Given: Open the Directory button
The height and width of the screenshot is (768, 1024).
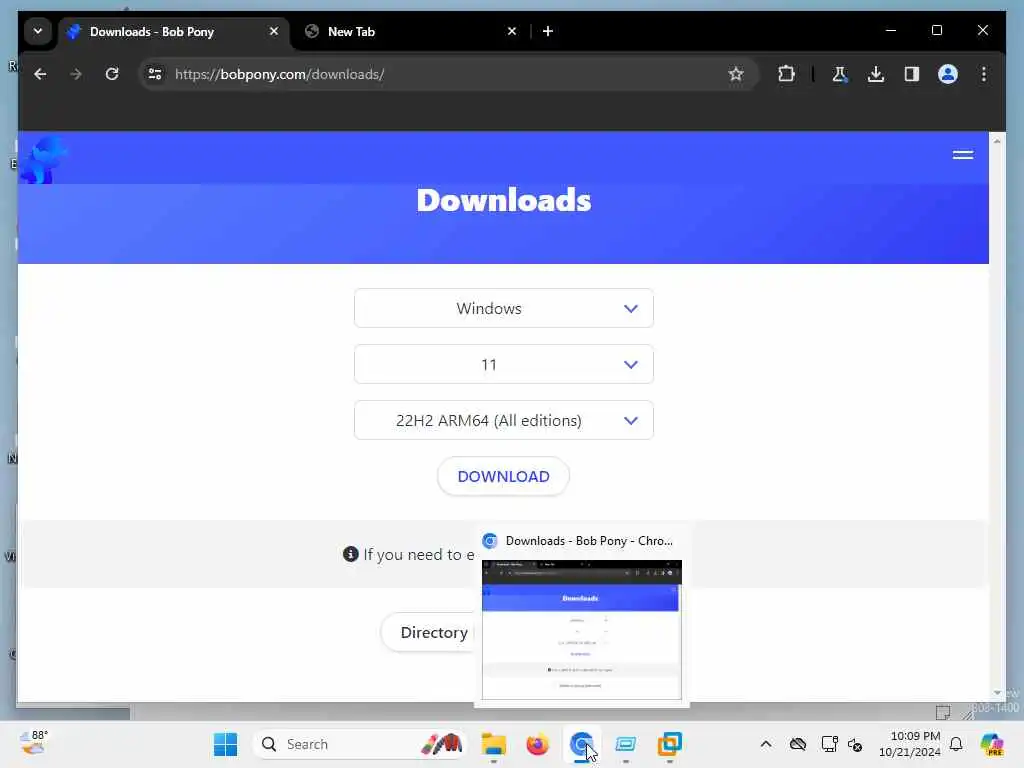Looking at the screenshot, I should (x=428, y=633).
